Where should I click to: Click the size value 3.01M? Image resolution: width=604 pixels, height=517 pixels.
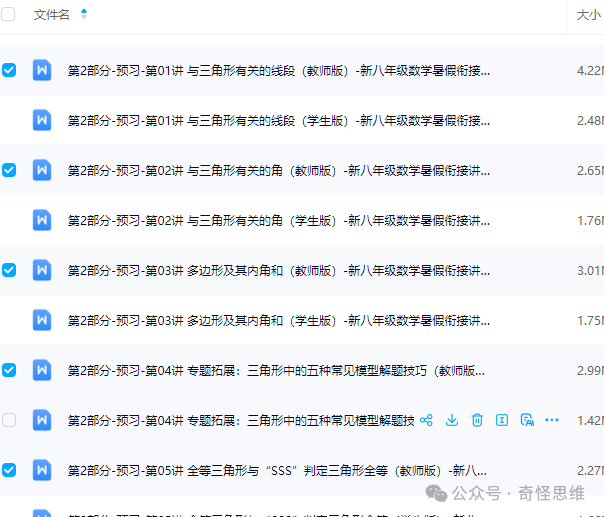click(590, 270)
